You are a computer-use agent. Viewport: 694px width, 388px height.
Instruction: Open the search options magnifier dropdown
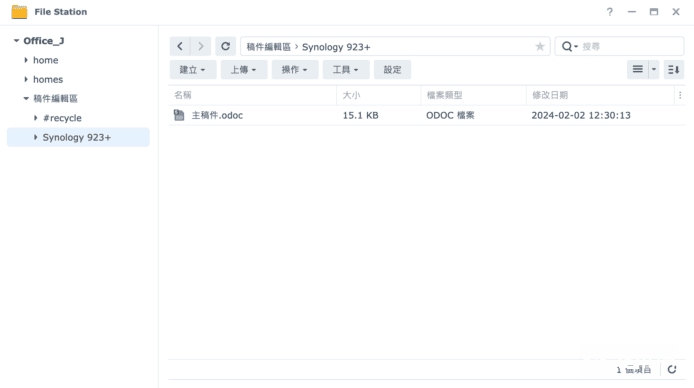(570, 46)
